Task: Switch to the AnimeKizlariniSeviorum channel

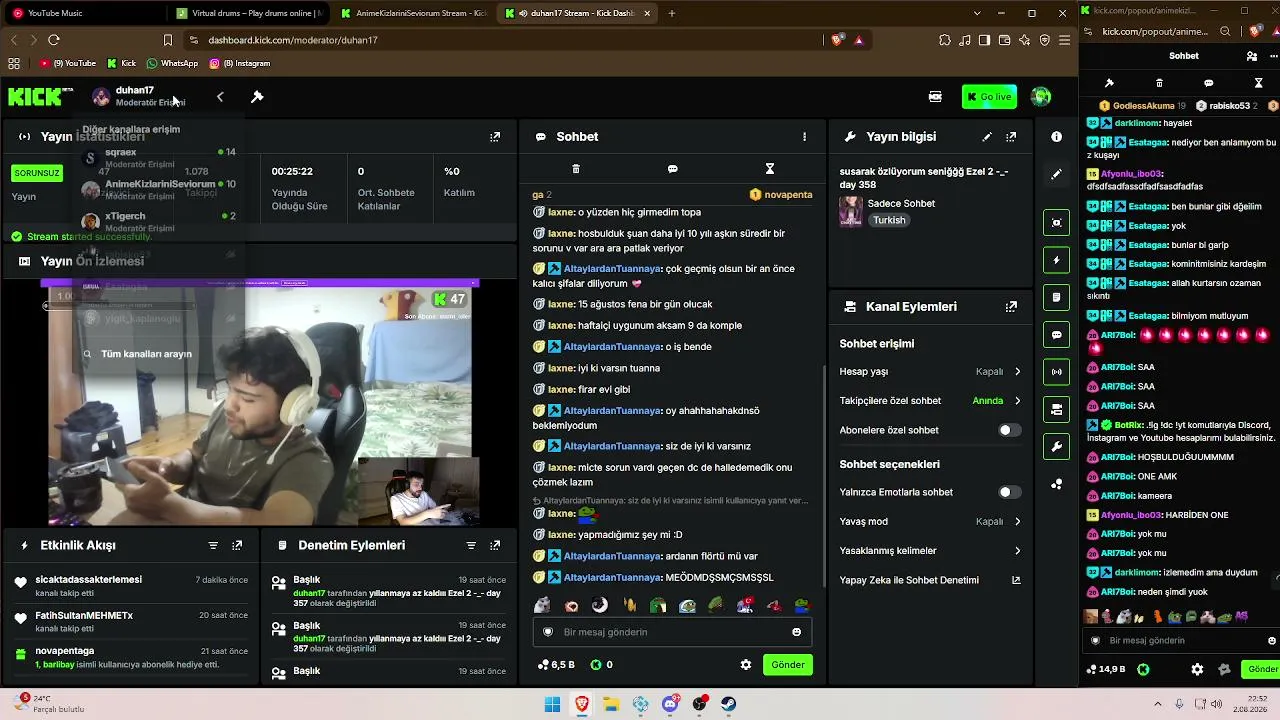Action: click(x=160, y=190)
